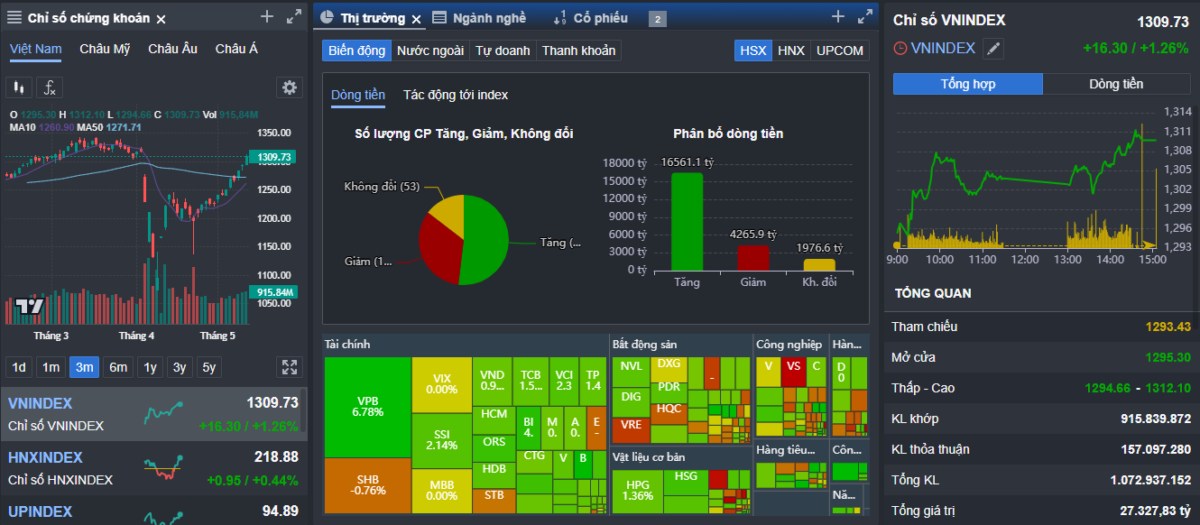Open the Cổ phiếu tab
Viewport: 1200px width, 525px height.
[x=600, y=18]
